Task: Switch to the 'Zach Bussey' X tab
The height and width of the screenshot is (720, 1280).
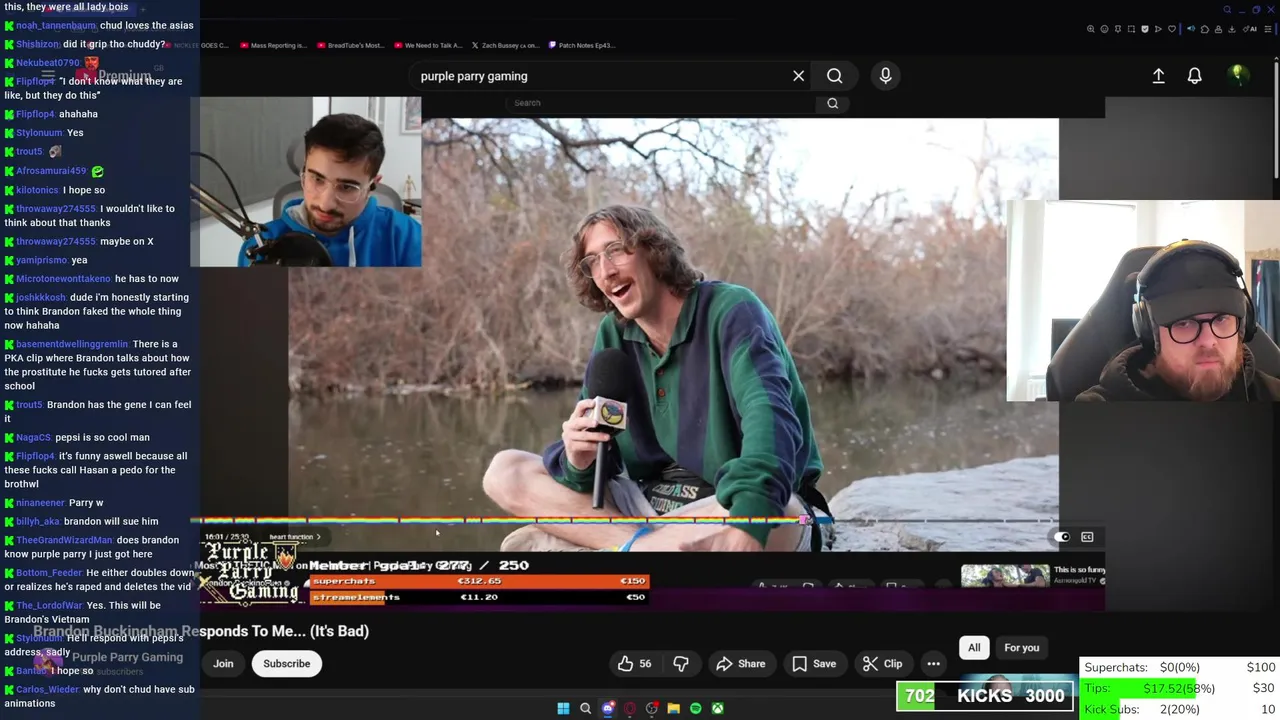Action: tap(505, 45)
